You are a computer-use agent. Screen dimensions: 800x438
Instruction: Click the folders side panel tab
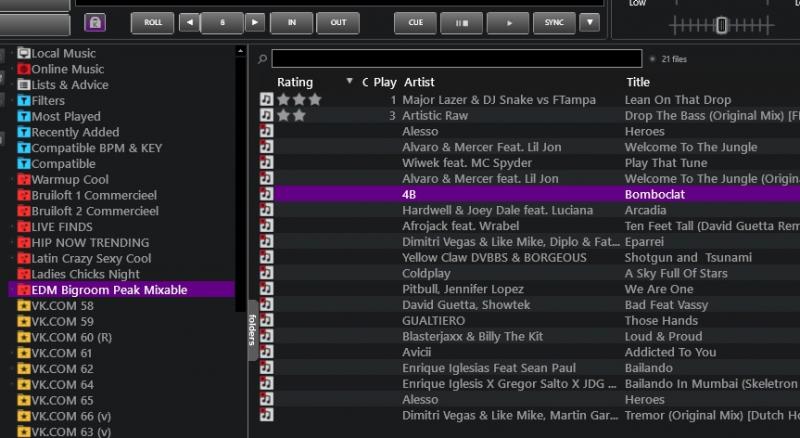tap(253, 330)
